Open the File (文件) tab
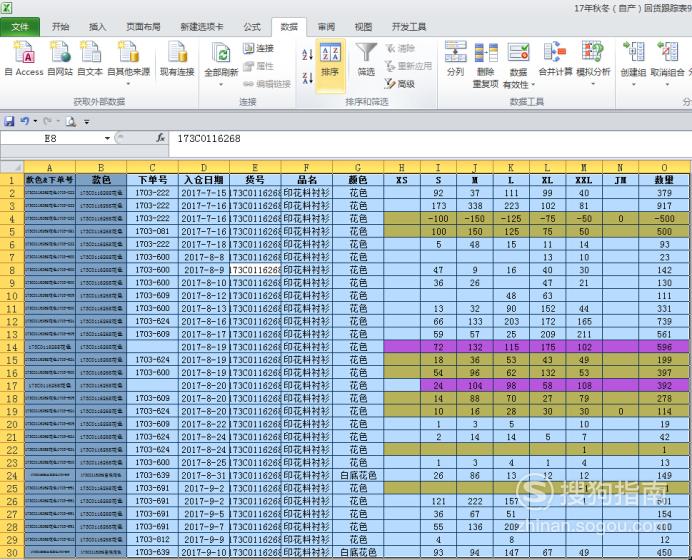 click(x=20, y=27)
